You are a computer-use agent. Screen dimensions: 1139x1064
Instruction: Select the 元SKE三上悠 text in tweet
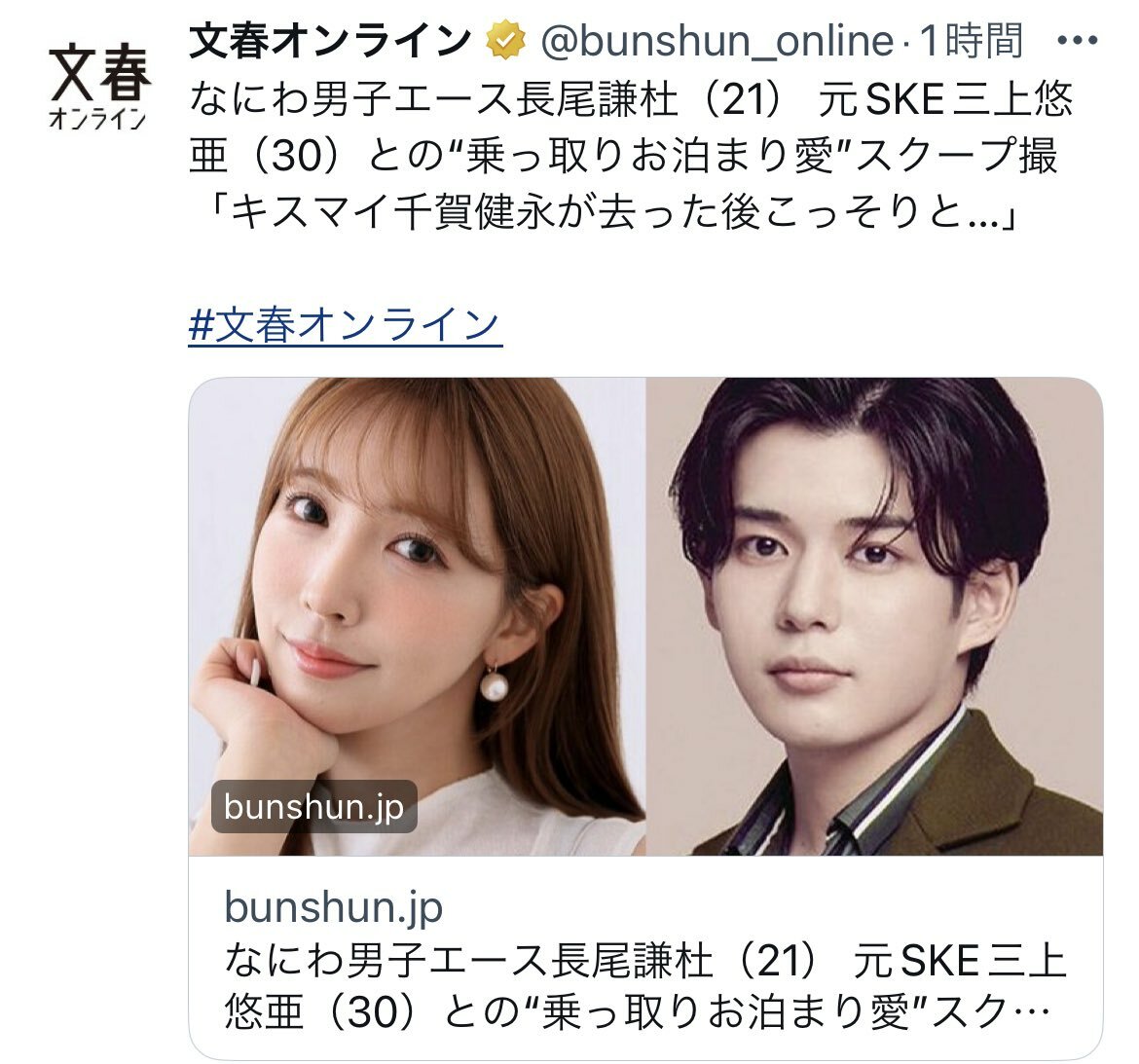click(945, 98)
